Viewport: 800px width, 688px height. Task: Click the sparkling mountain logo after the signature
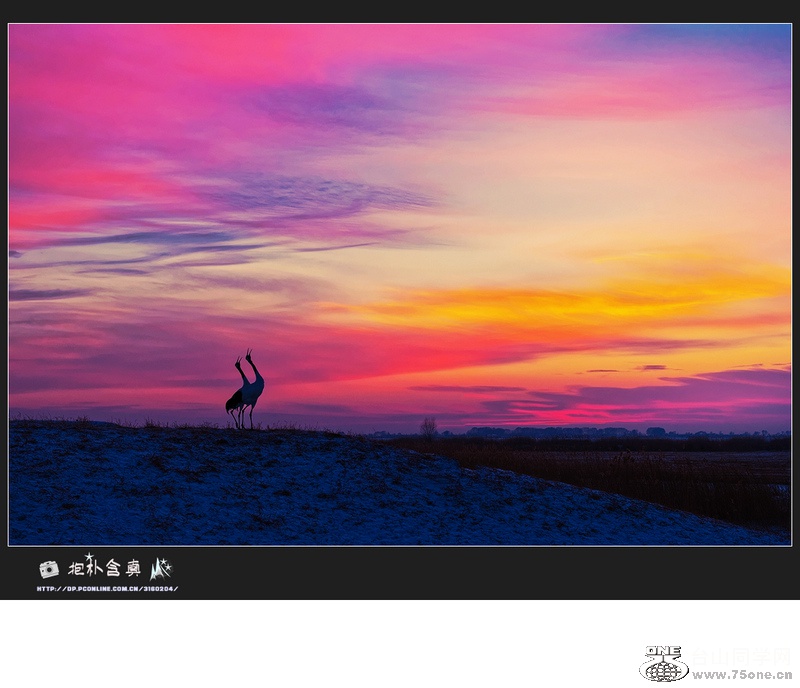click(x=161, y=569)
